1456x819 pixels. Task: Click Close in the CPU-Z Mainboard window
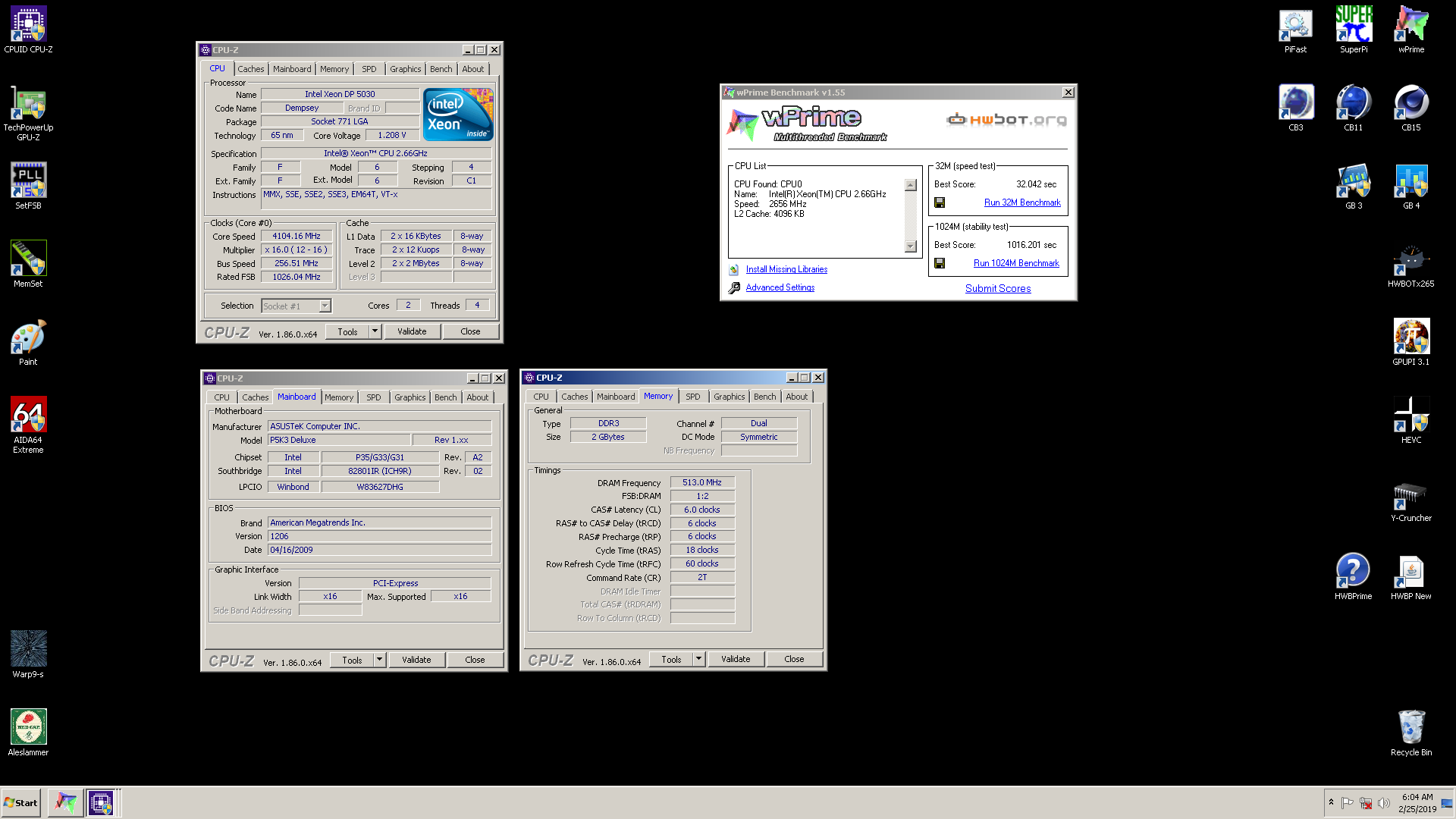coord(475,660)
